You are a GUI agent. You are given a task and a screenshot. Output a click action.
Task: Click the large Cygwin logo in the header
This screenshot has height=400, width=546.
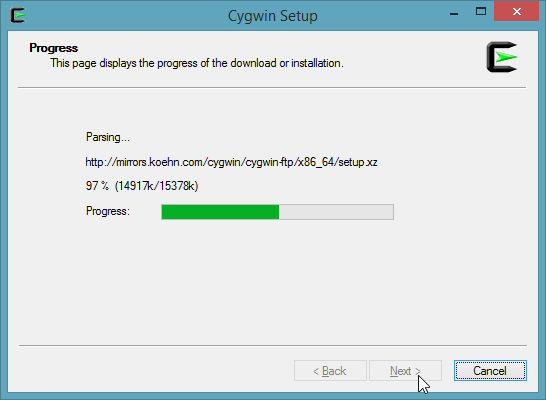(x=502, y=57)
